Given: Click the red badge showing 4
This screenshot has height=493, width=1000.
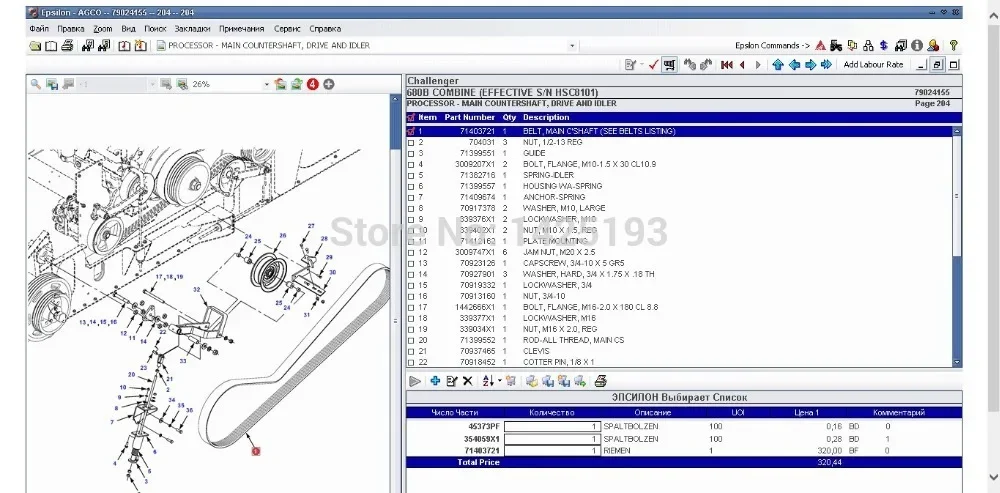Looking at the screenshot, I should (x=312, y=84).
